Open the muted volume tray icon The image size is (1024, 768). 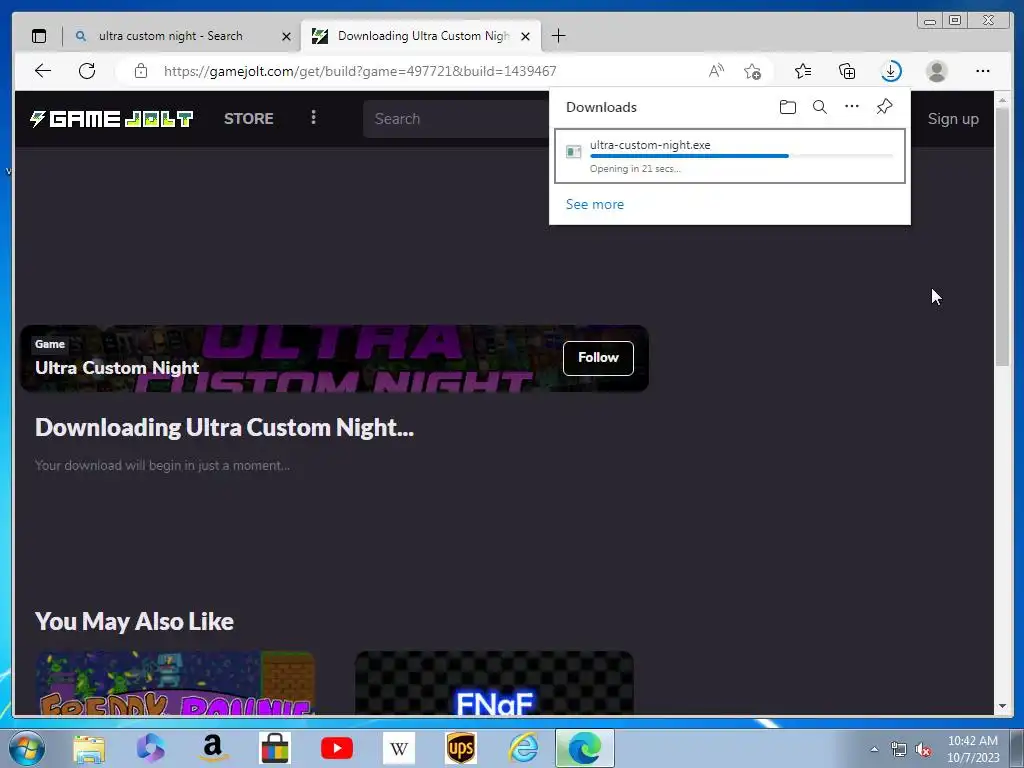point(923,750)
